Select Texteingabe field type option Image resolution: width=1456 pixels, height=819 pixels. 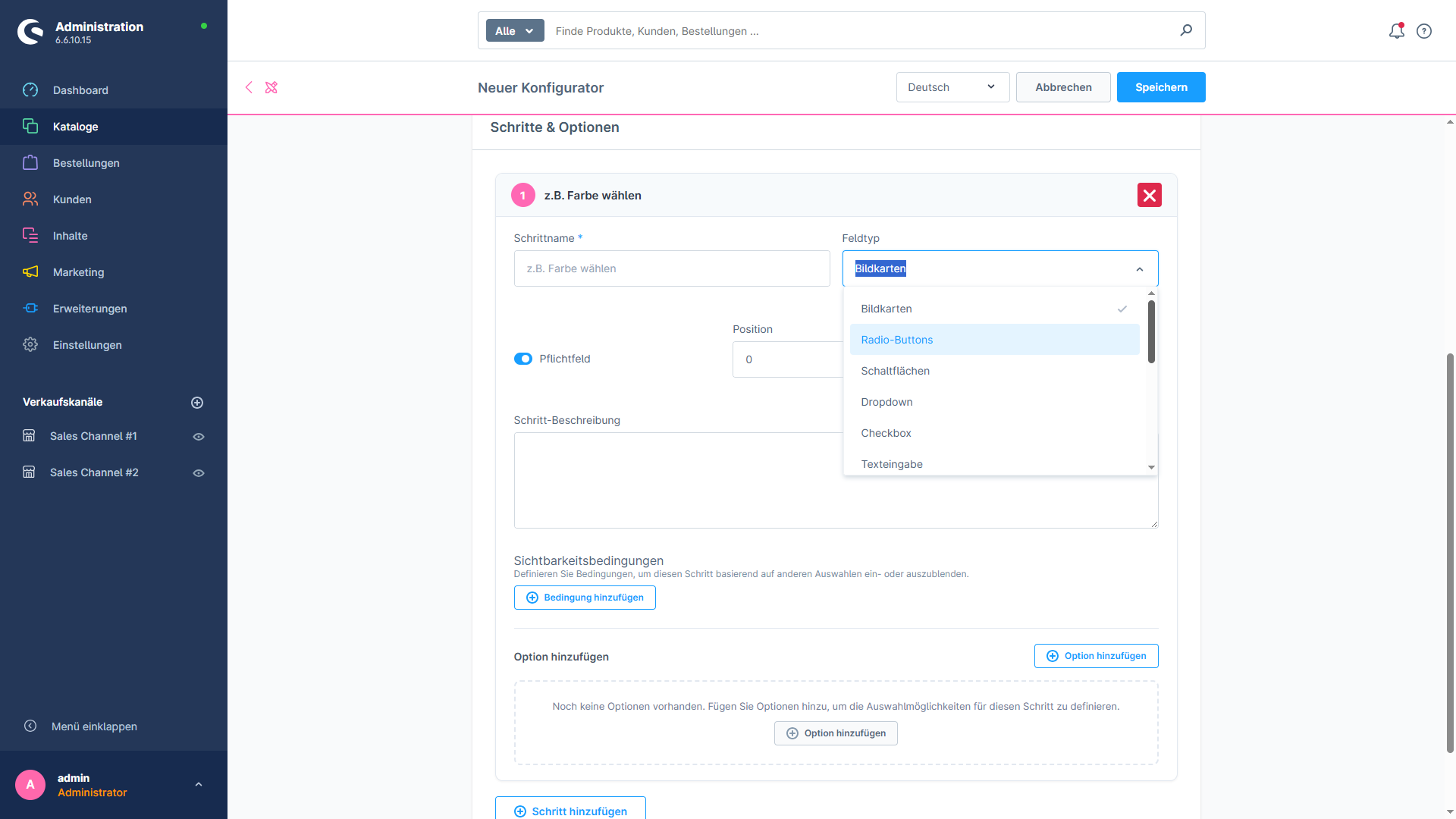pyautogui.click(x=994, y=463)
